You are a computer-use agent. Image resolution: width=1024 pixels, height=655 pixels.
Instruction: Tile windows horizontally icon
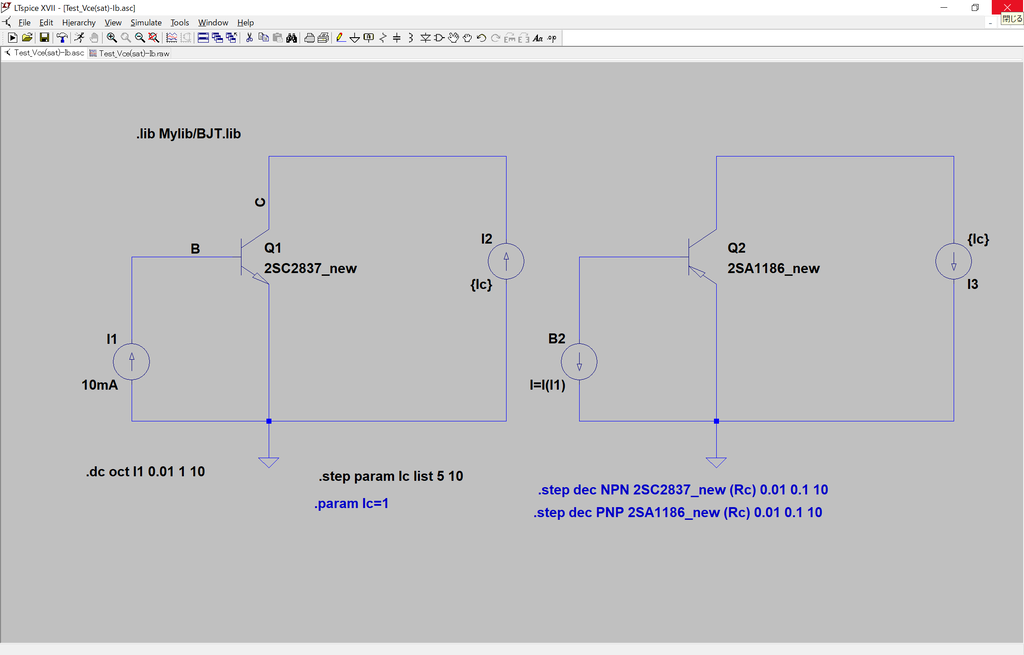click(203, 38)
